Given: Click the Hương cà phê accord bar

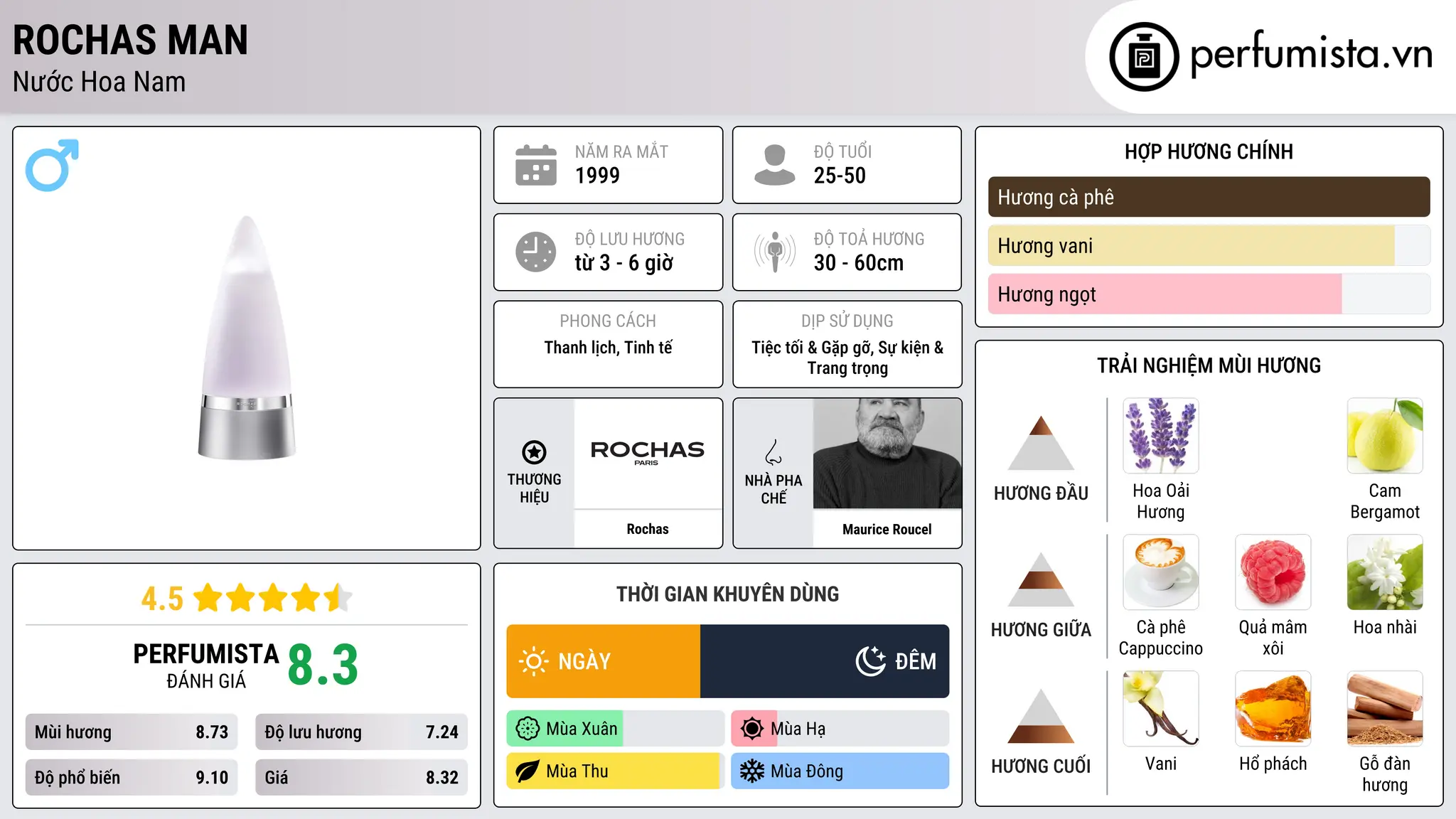Looking at the screenshot, I should [x=1209, y=197].
